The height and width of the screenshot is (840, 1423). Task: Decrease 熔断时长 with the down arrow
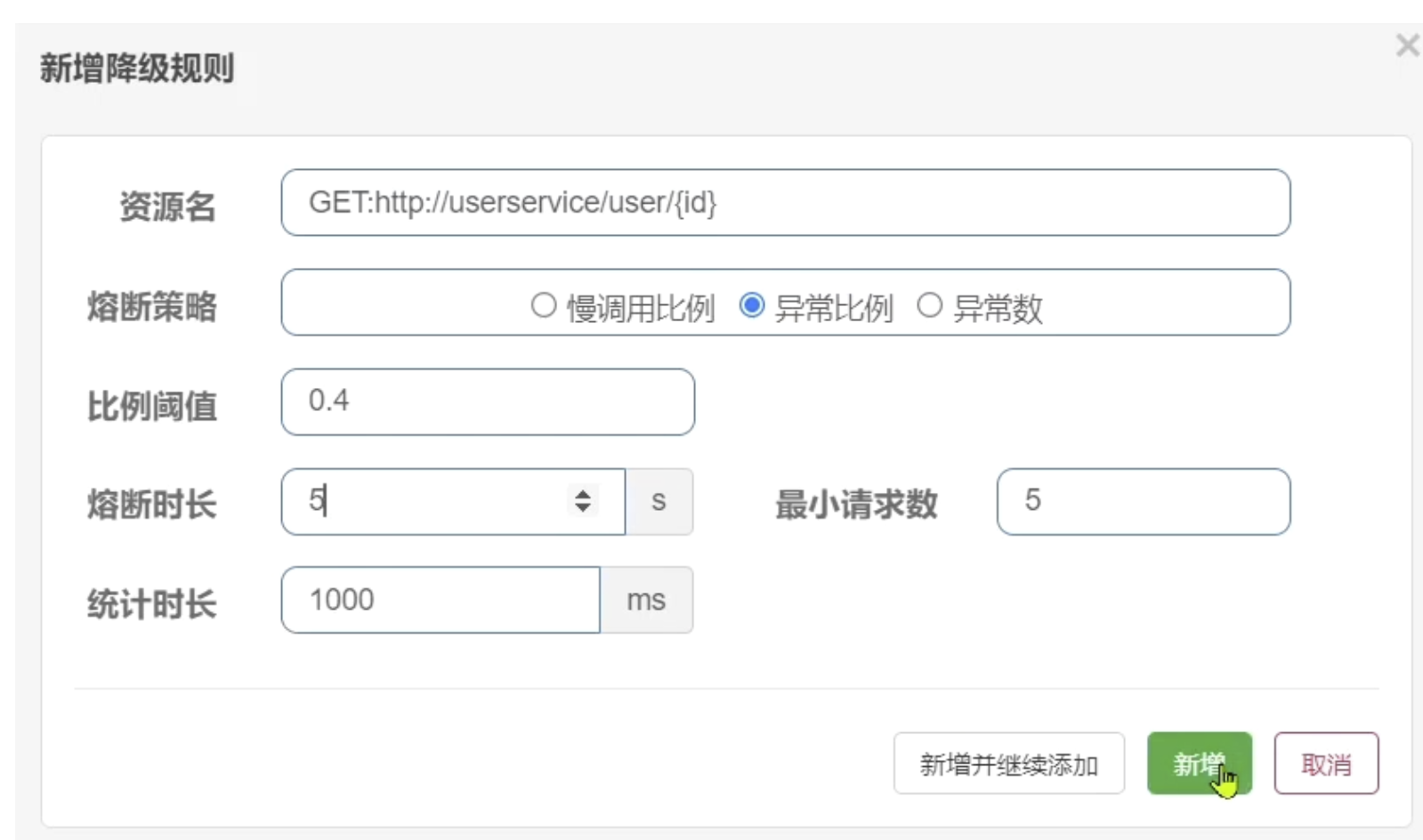tap(583, 508)
